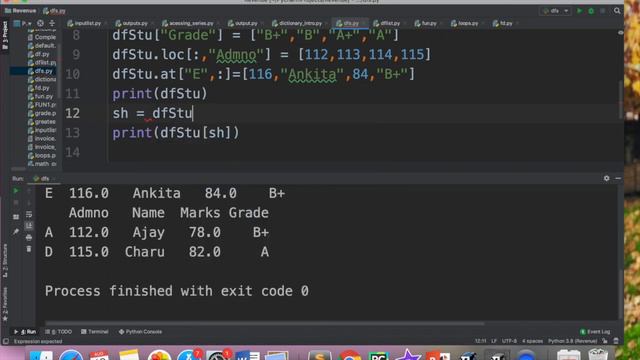
Task: Click the UTF-8 encoding in status bar
Action: click(509, 341)
